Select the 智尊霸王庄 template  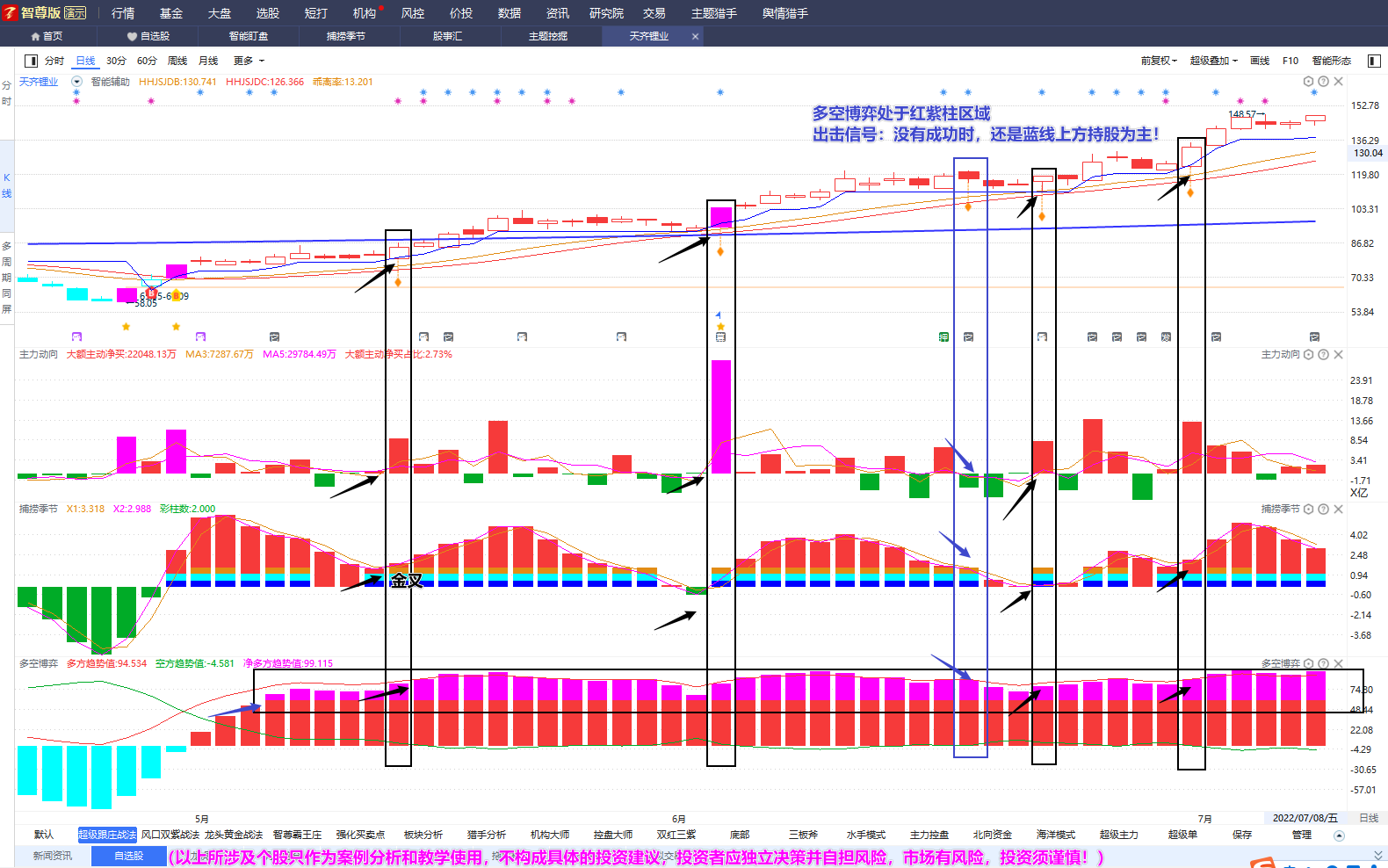[297, 835]
